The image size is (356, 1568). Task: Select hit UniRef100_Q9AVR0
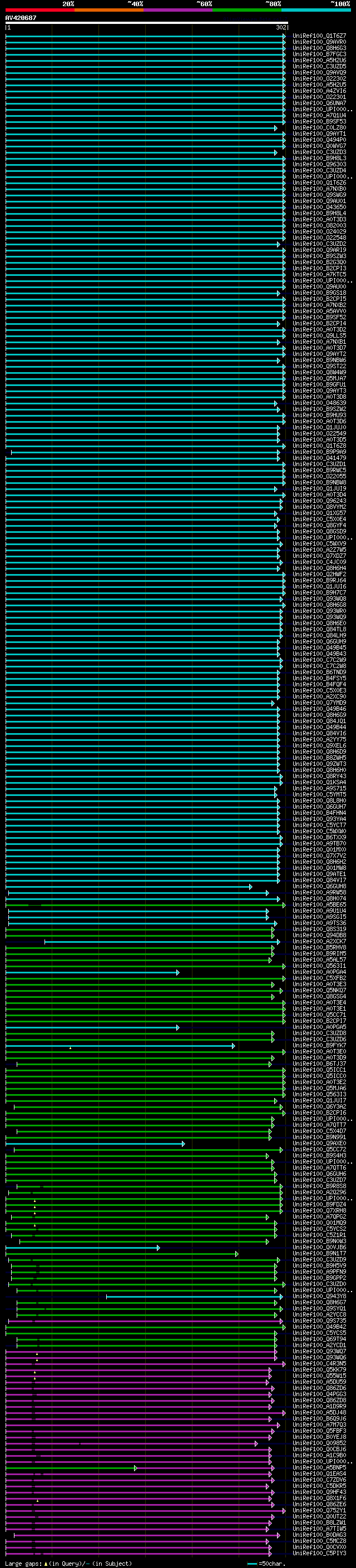(319, 42)
